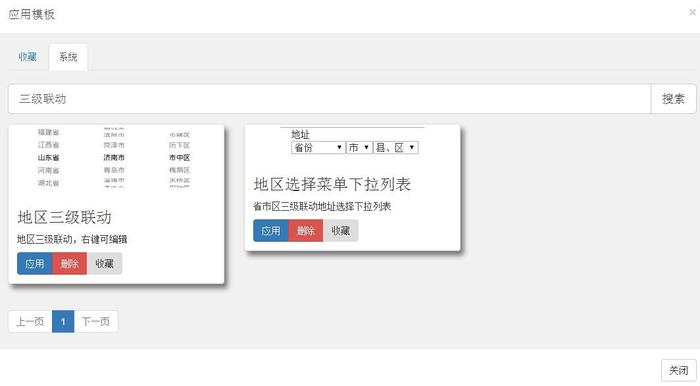The height and width of the screenshot is (386, 700).
Task: Select 历下区 in the preview list
Action: [x=179, y=145]
